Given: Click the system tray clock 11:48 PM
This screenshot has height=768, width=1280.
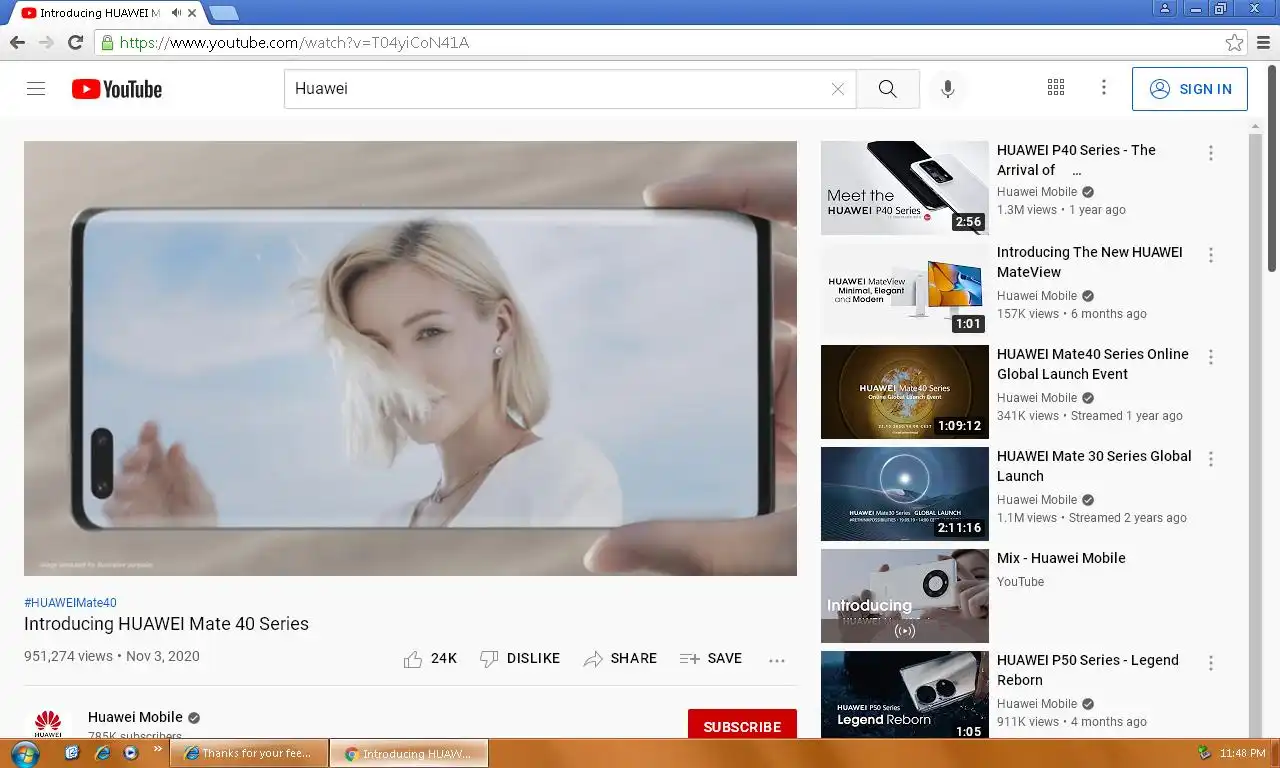Looking at the screenshot, I should [x=1245, y=753].
